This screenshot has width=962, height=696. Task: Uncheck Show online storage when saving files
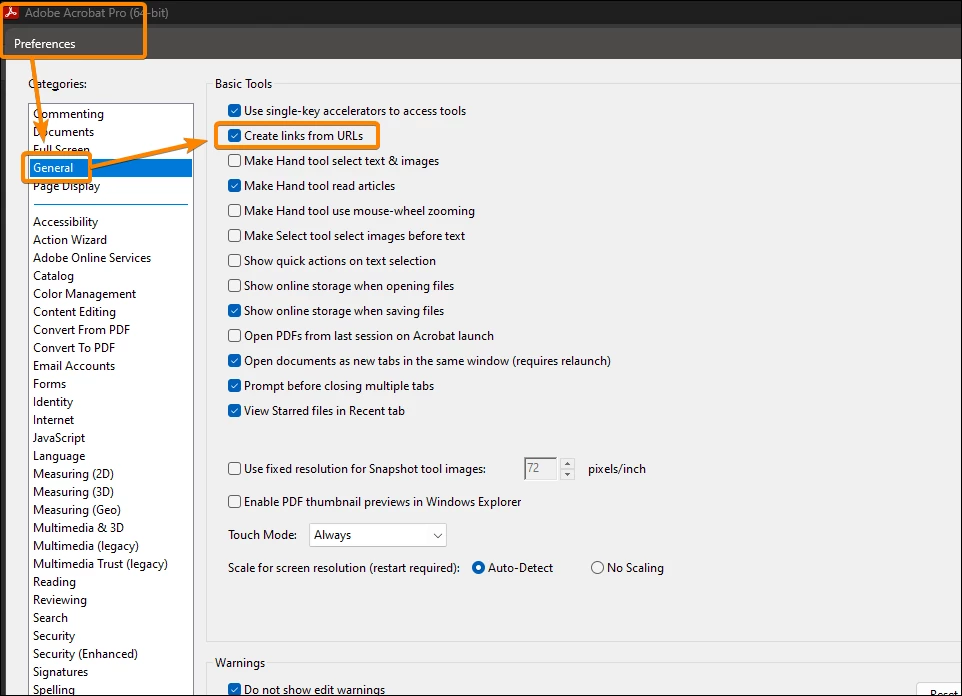point(234,311)
